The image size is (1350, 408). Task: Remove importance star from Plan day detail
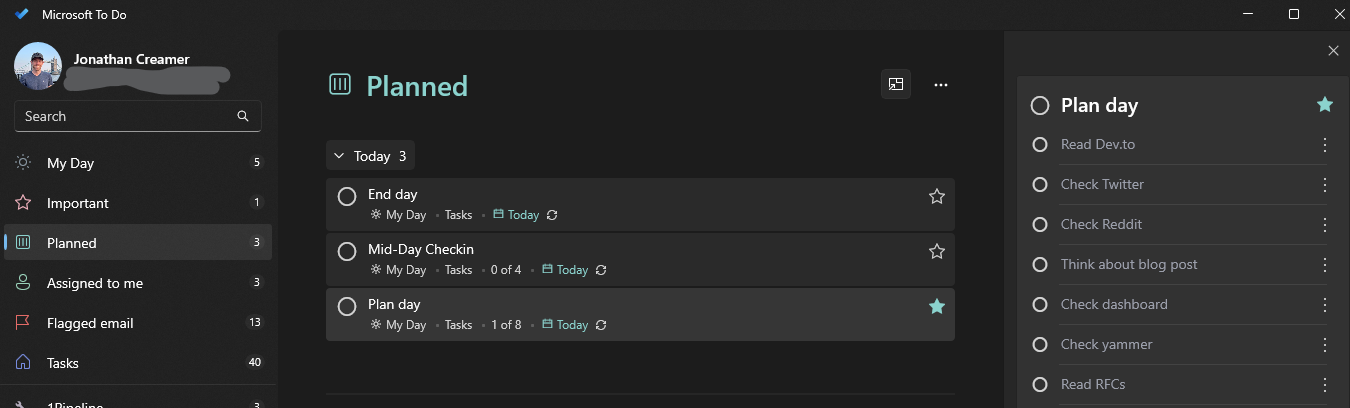pos(1325,105)
